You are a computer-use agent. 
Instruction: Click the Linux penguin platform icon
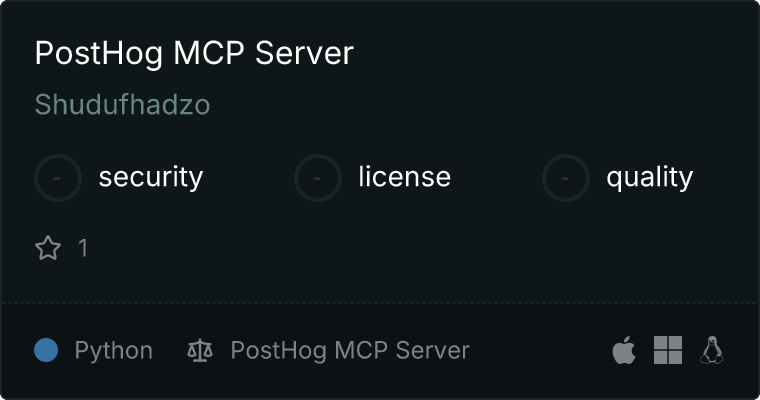click(712, 350)
